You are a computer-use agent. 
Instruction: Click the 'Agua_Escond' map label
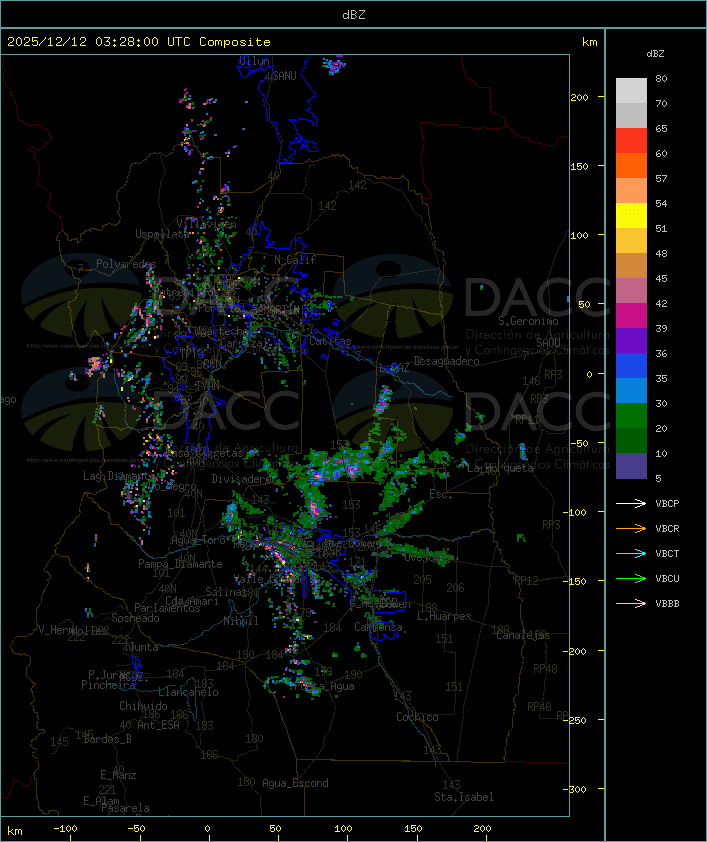[x=295, y=783]
